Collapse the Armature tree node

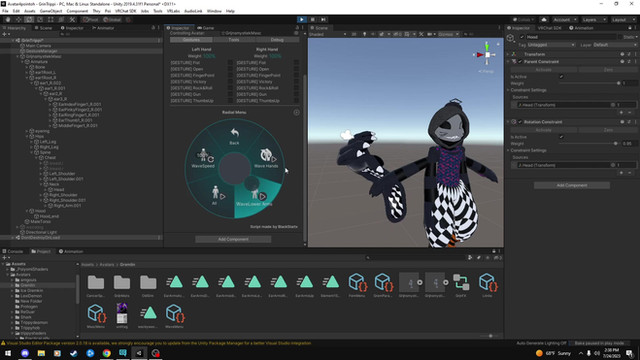pyautogui.click(x=22, y=62)
